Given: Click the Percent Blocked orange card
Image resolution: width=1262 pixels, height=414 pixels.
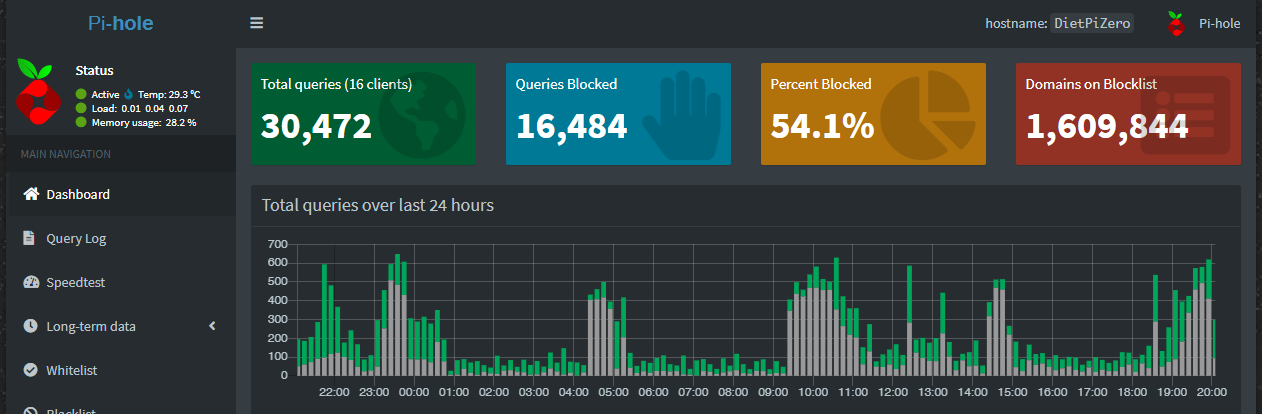Looking at the screenshot, I should pos(873,114).
